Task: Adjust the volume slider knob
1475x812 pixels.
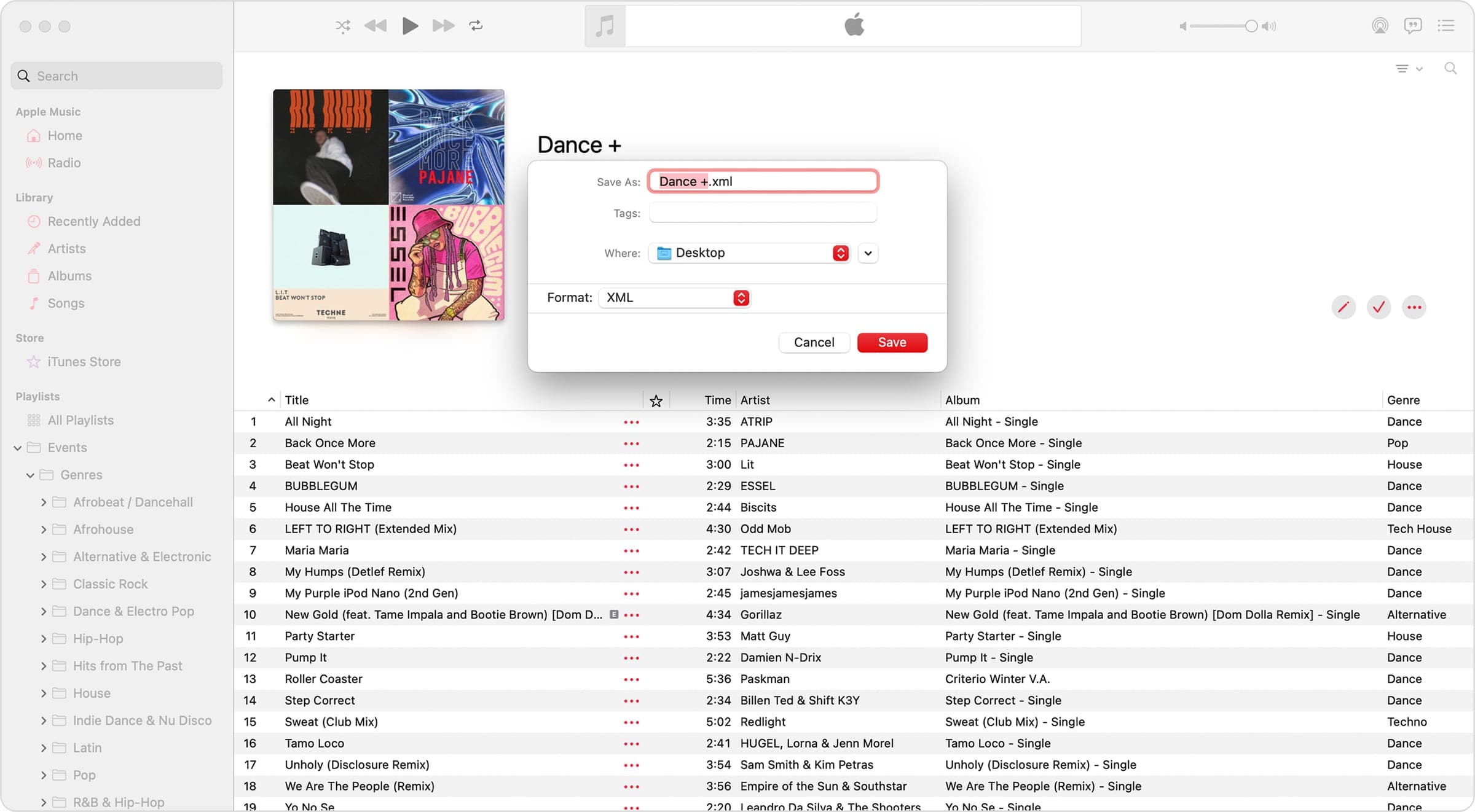Action: point(1251,26)
